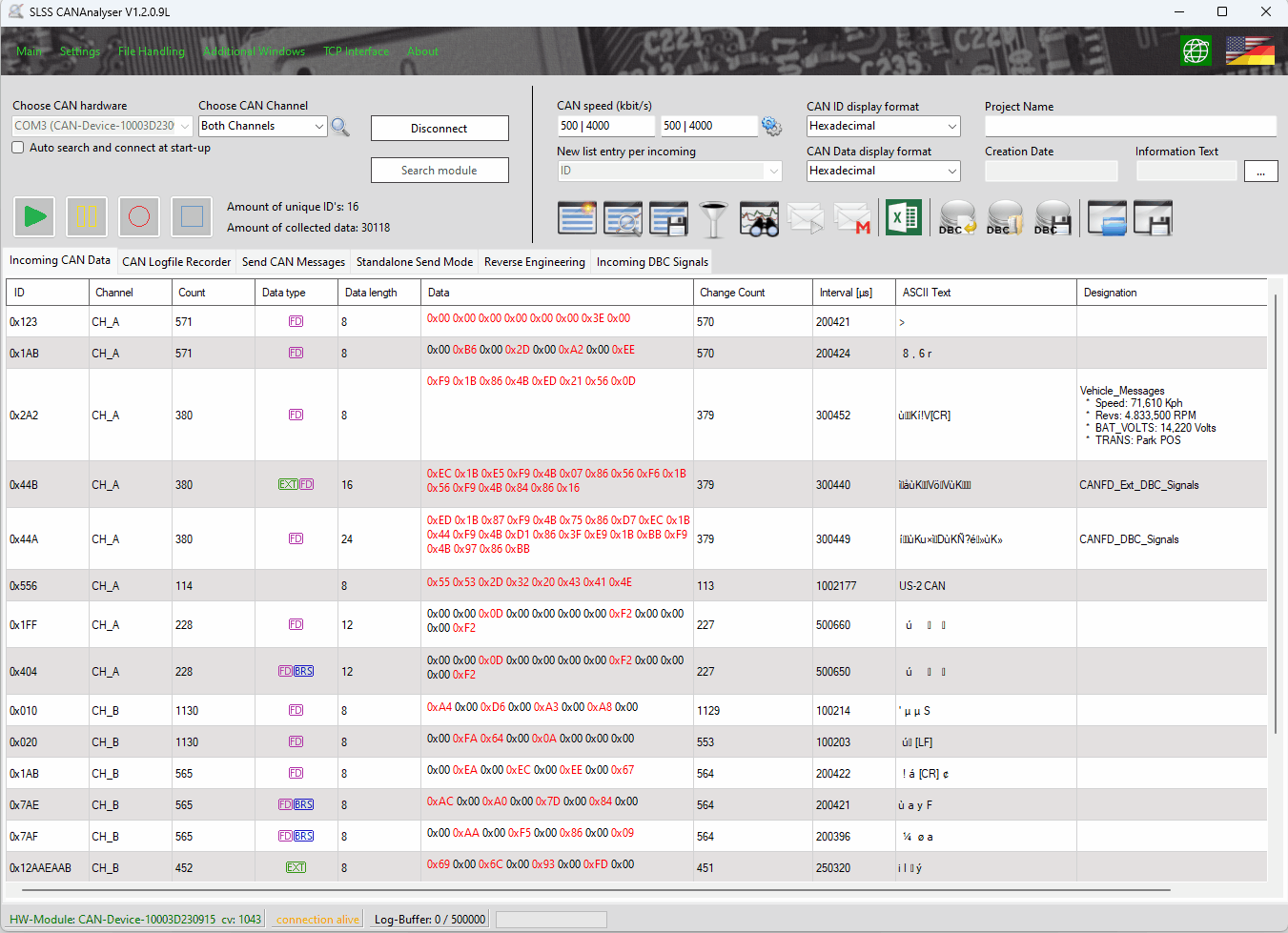Open the Settings menu

pos(79,51)
